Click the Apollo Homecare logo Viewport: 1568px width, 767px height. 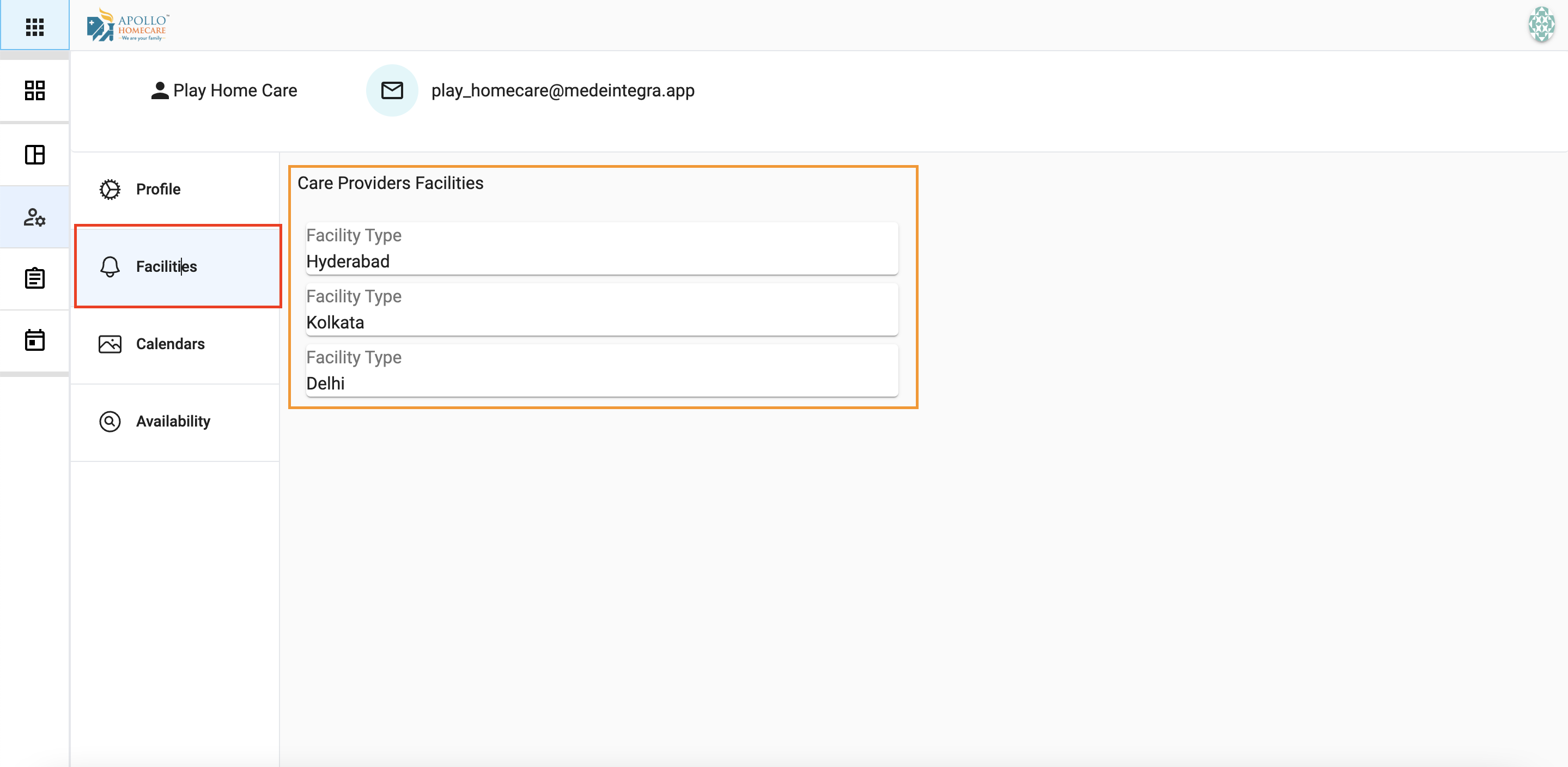(x=128, y=26)
